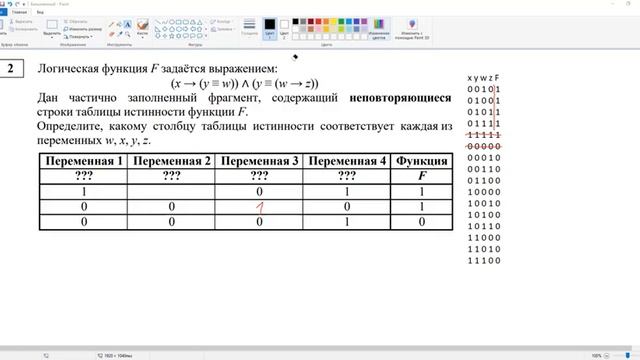Click the Crop image button
Viewport: 640px width, 360px height.
[76, 22]
